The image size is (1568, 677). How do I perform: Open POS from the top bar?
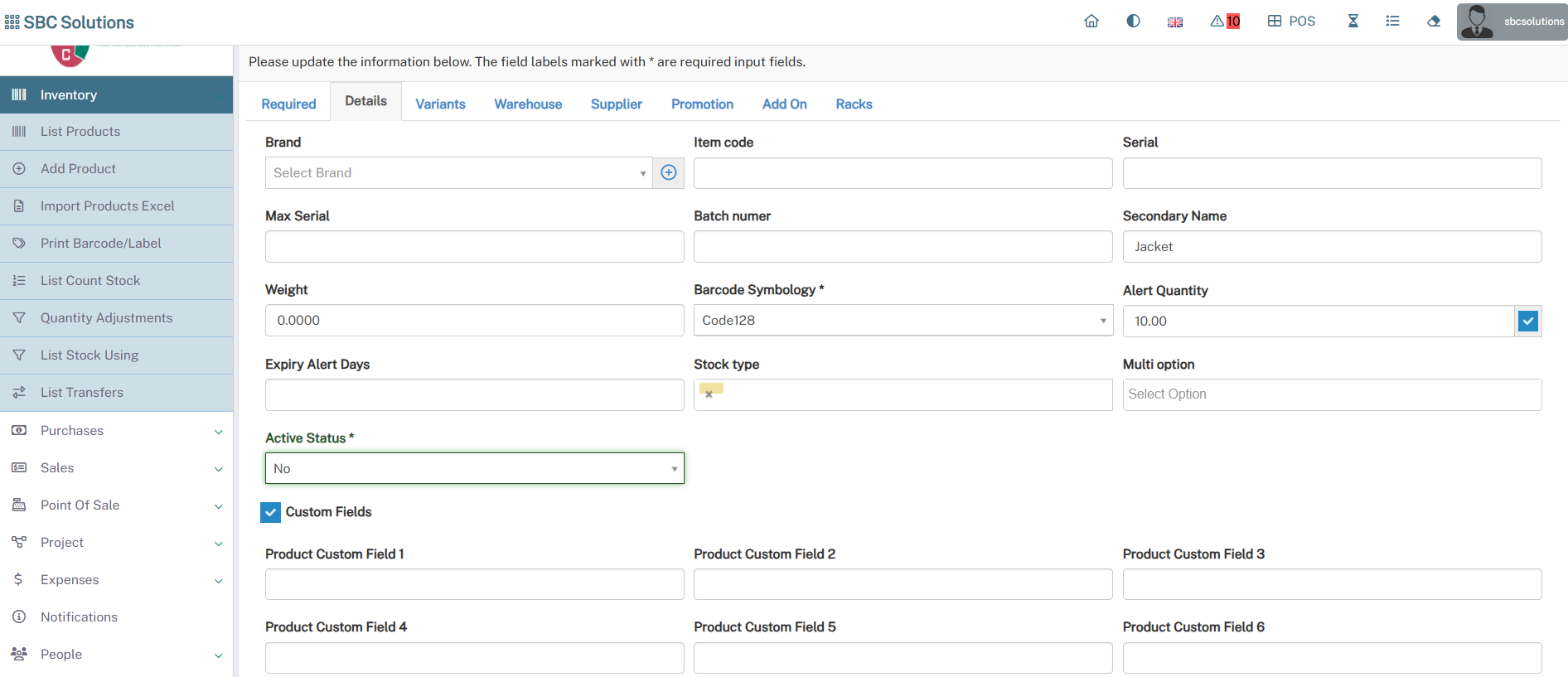(1291, 22)
